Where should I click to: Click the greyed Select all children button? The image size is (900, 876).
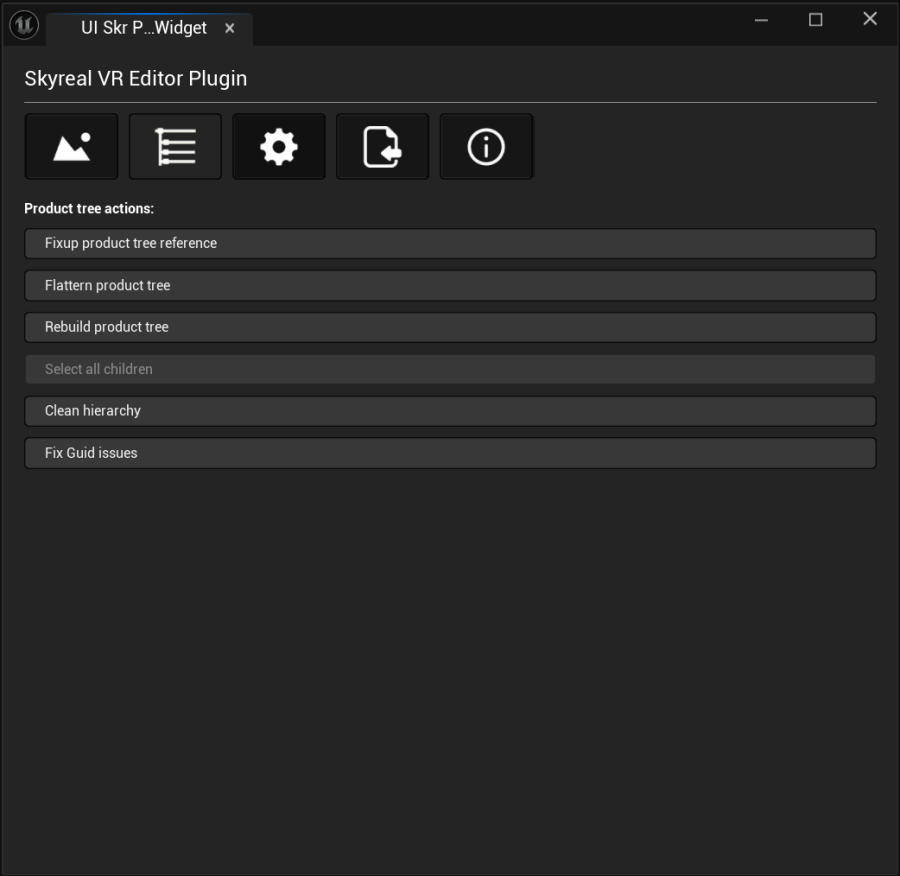point(450,369)
